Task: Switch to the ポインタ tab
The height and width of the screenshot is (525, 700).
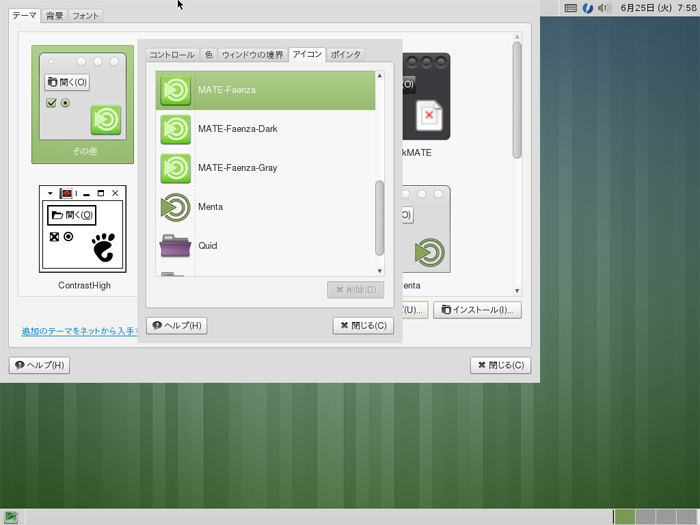Action: [x=346, y=55]
